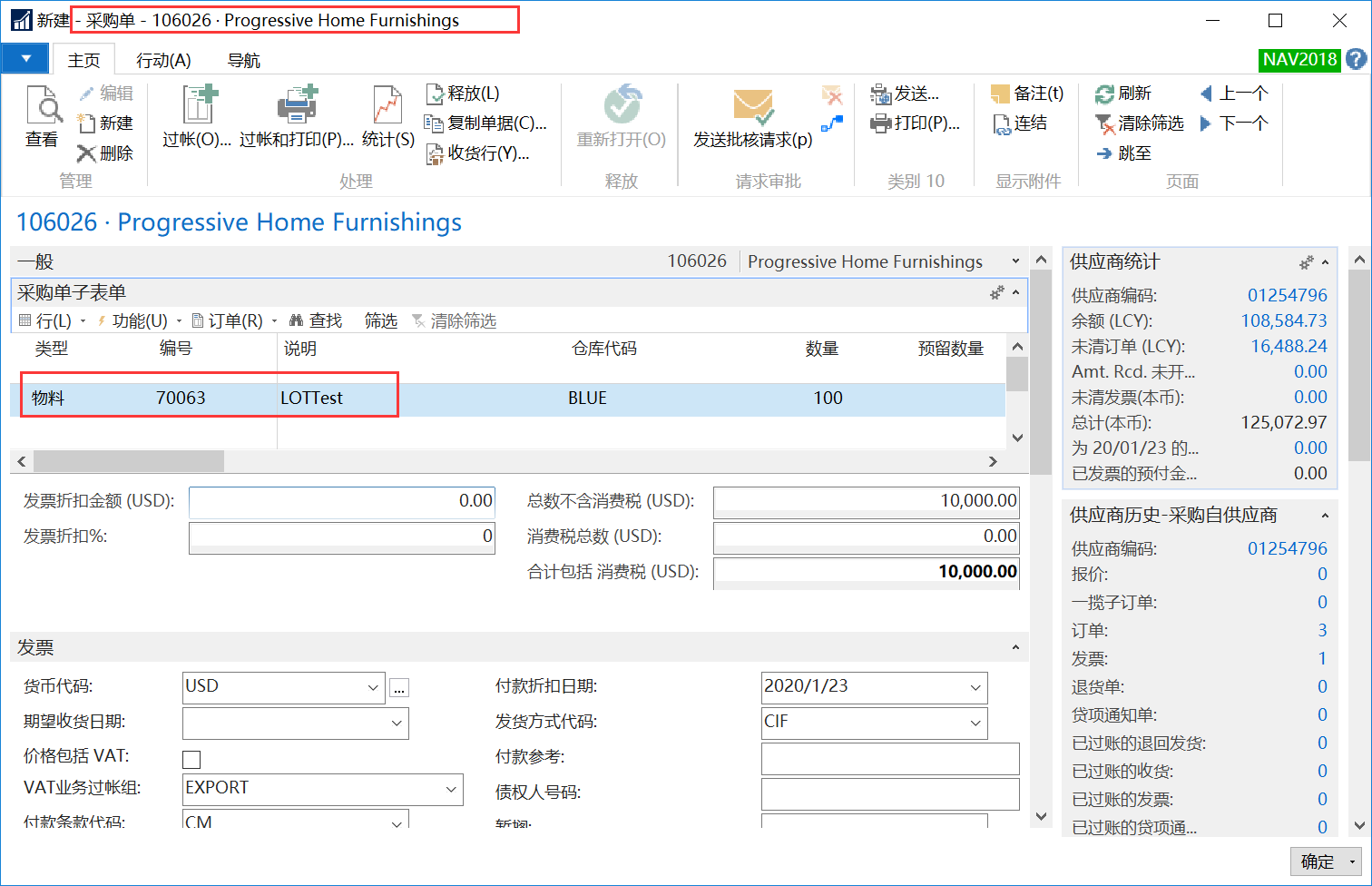Click 复制单据(C) copy document icon

(434, 123)
